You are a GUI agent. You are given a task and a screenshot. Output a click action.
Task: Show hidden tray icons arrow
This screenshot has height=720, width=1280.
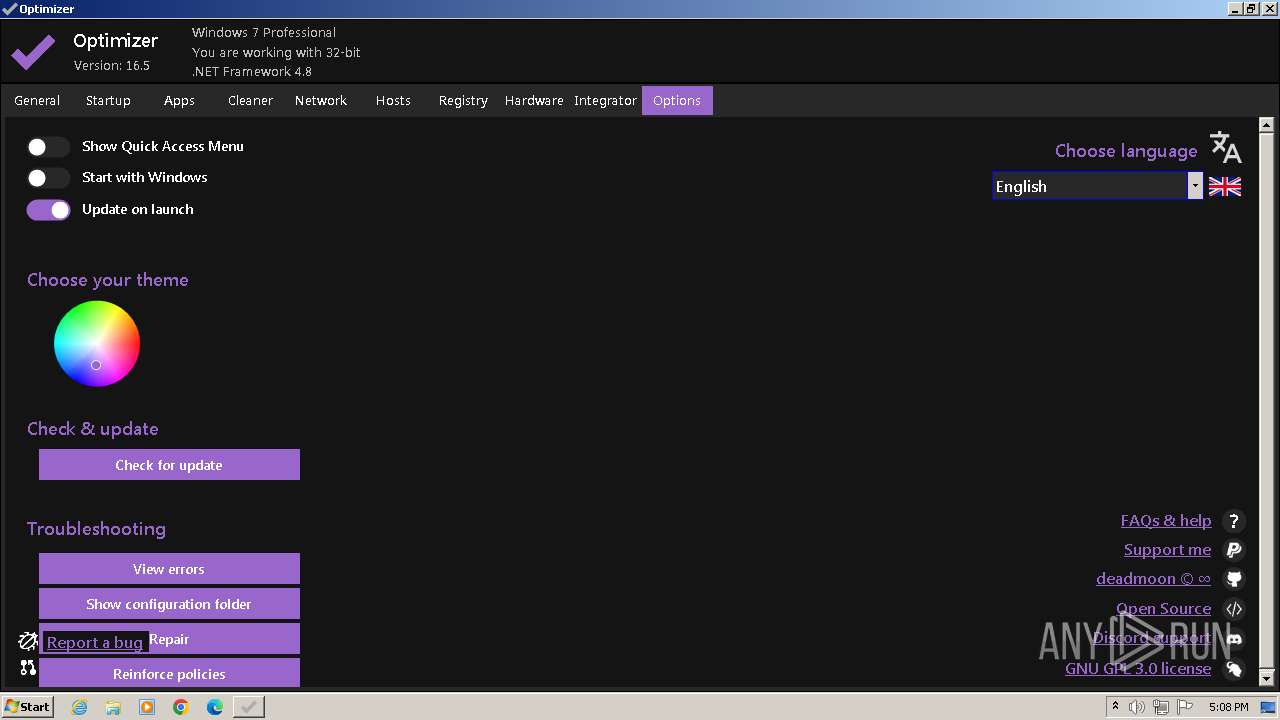[x=1115, y=707]
